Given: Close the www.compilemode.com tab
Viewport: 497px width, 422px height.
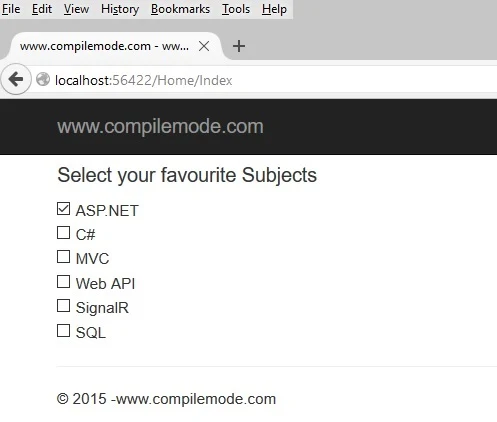Looking at the screenshot, I should [x=204, y=46].
